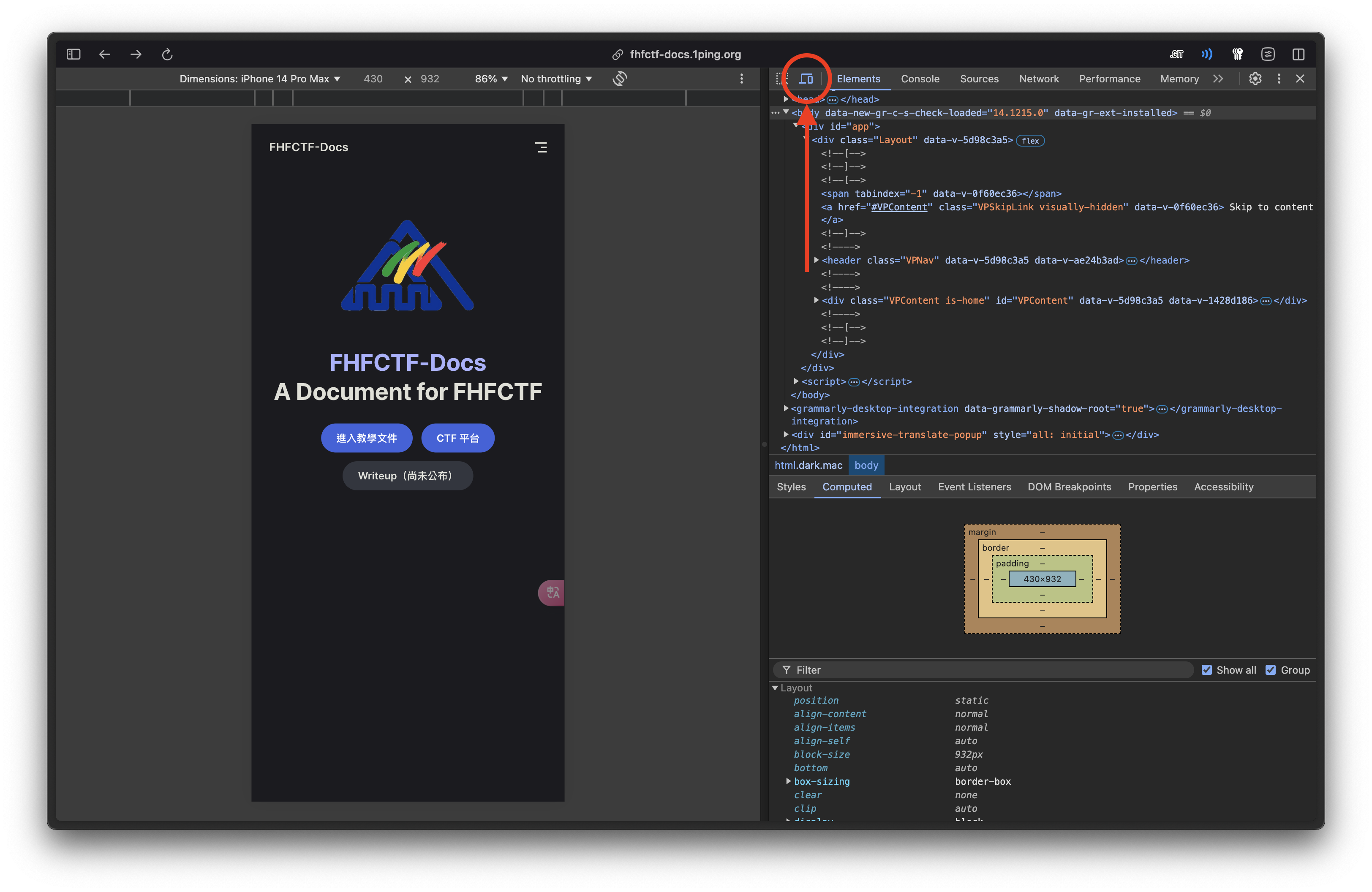
Task: Go back with the left arrow
Action: point(104,54)
